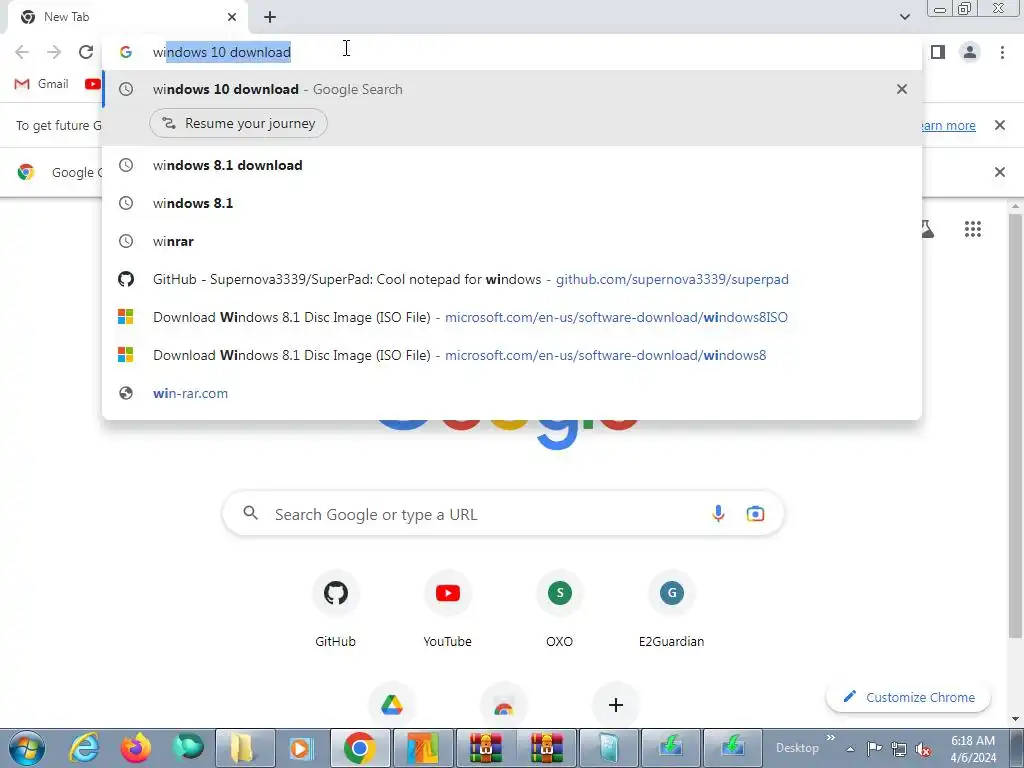Open the YouTube shortcut tile
This screenshot has width=1024, height=768.
(x=447, y=609)
